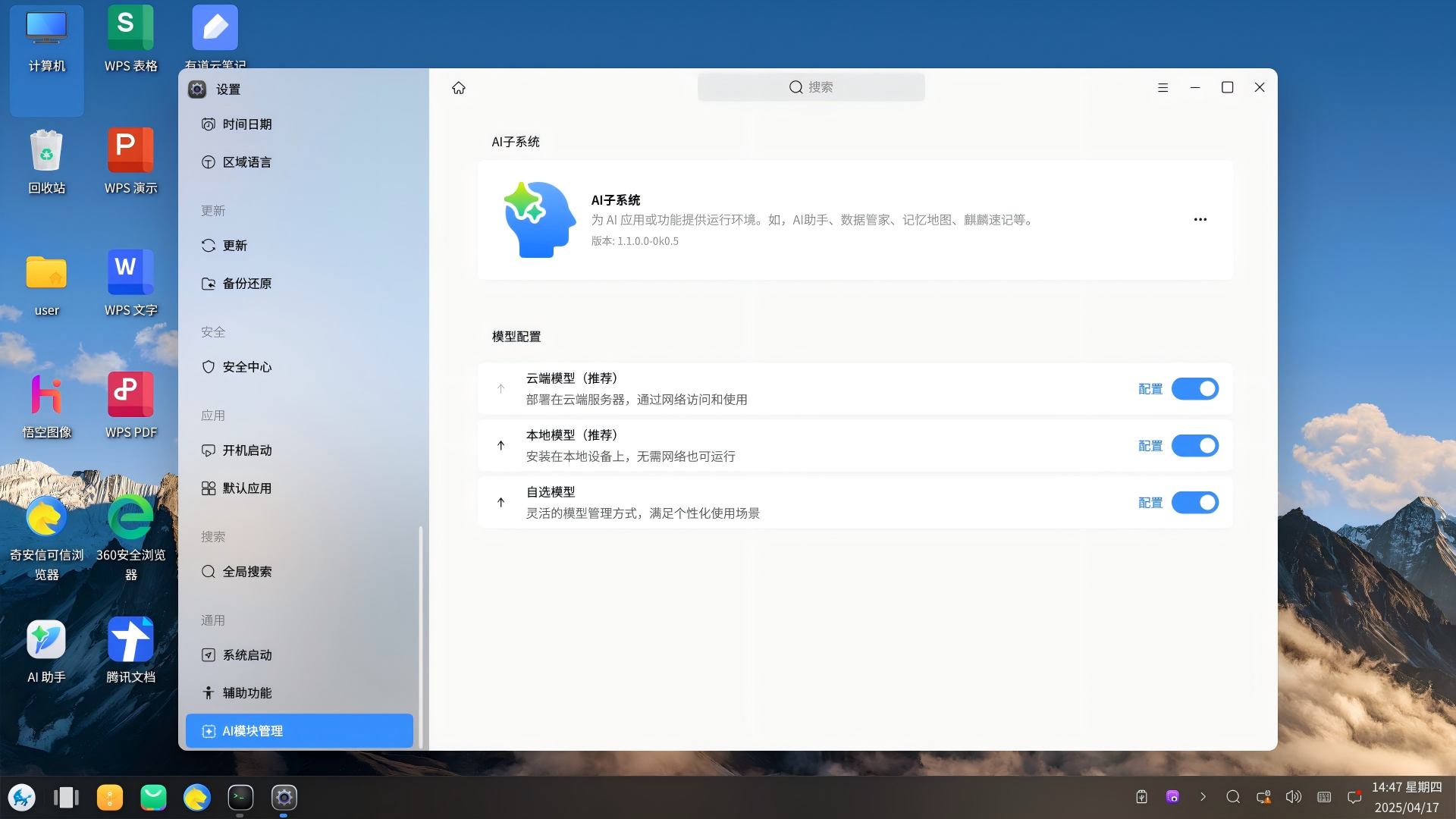The width and height of the screenshot is (1456, 819).
Task: Open volume control in system tray
Action: [x=1294, y=797]
